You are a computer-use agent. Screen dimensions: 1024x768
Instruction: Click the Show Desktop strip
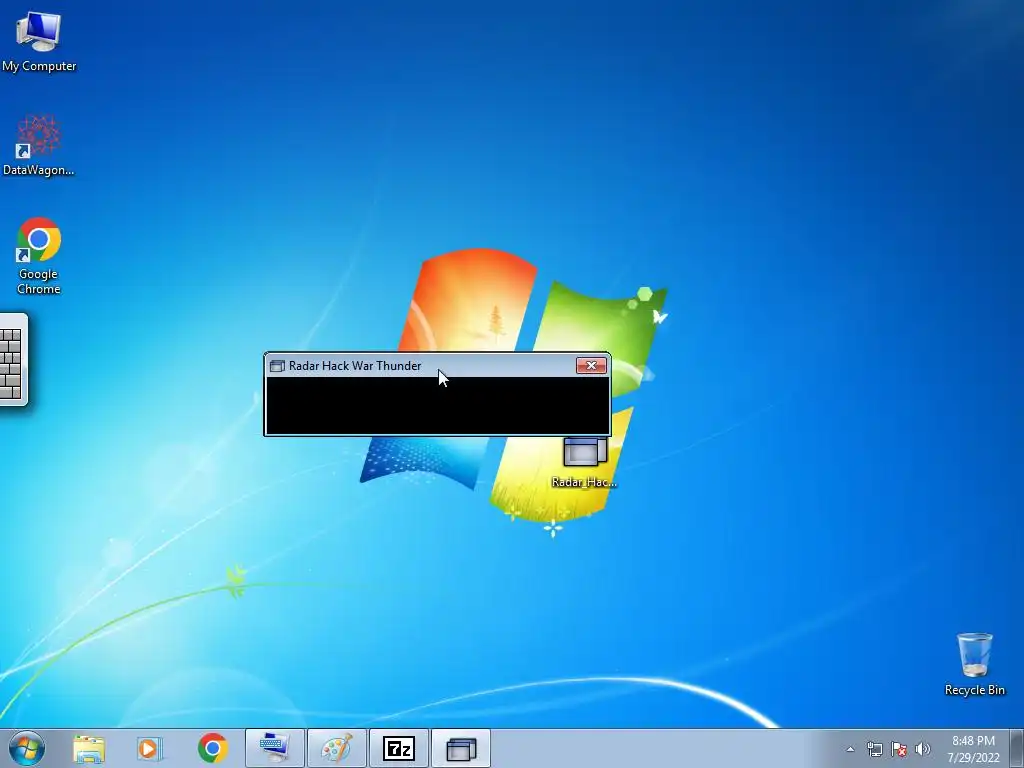pyautogui.click(x=1017, y=748)
